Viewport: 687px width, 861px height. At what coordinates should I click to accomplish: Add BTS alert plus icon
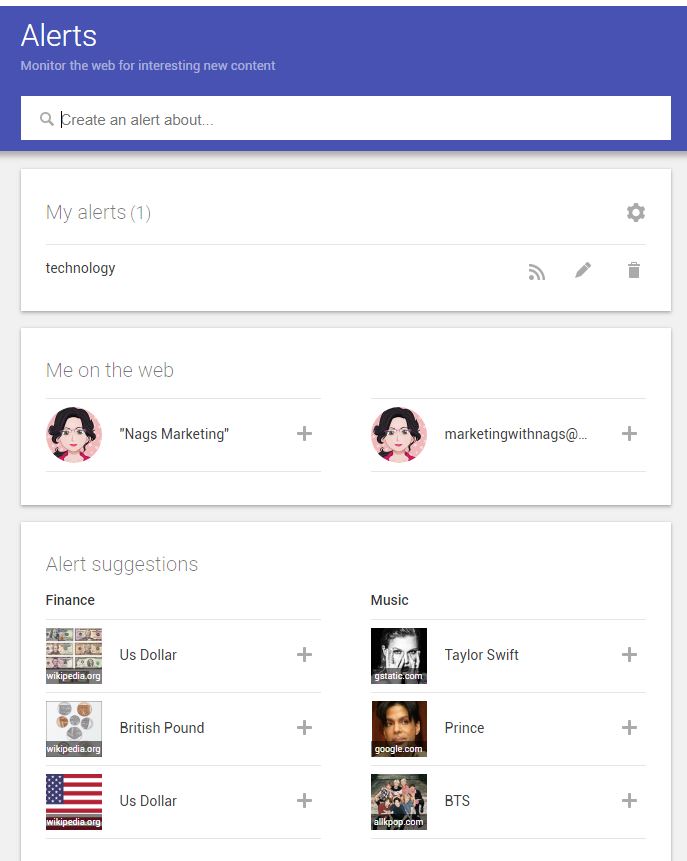click(x=629, y=801)
